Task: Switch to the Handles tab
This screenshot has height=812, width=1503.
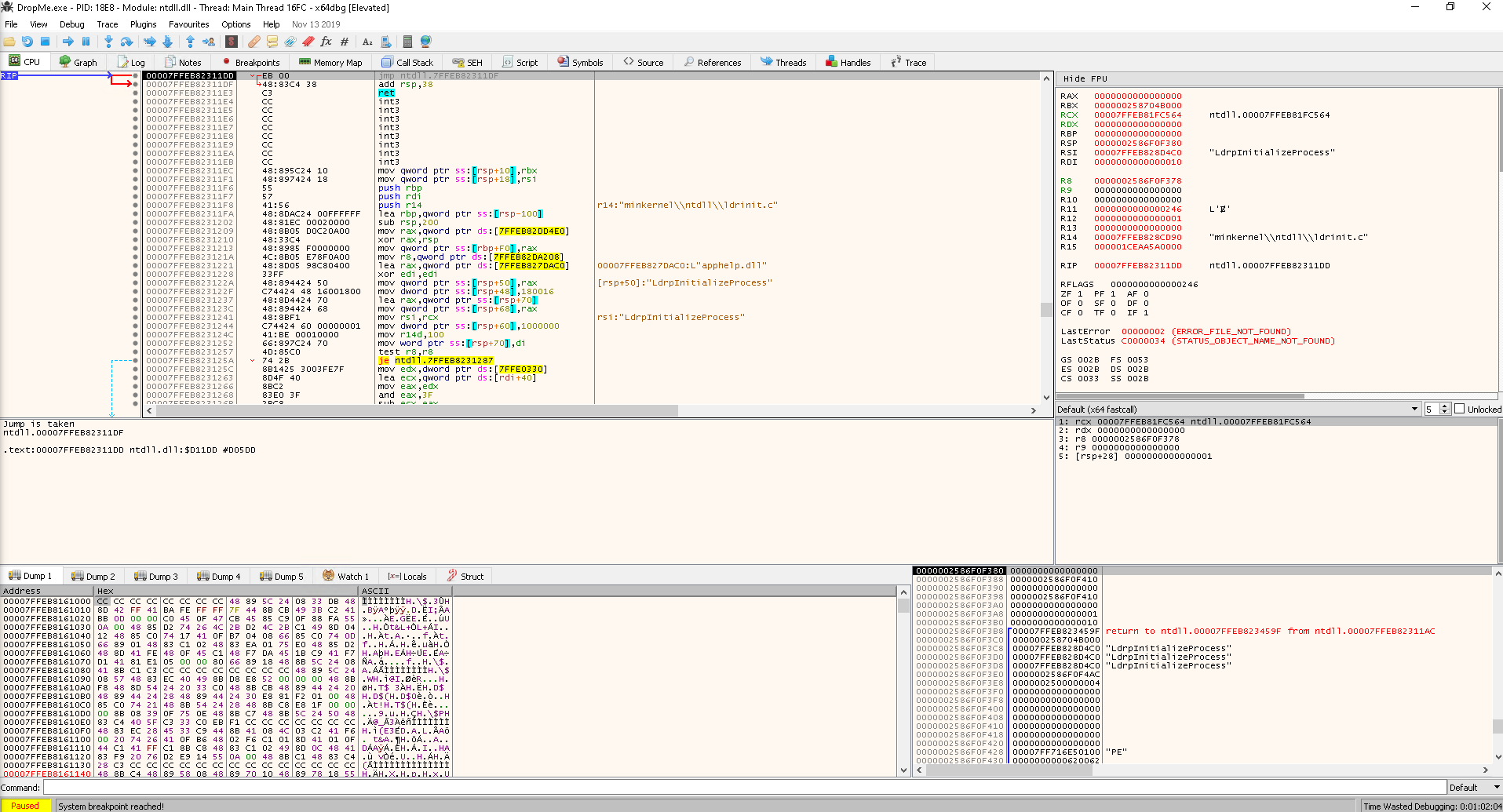Action: pyautogui.click(x=848, y=62)
